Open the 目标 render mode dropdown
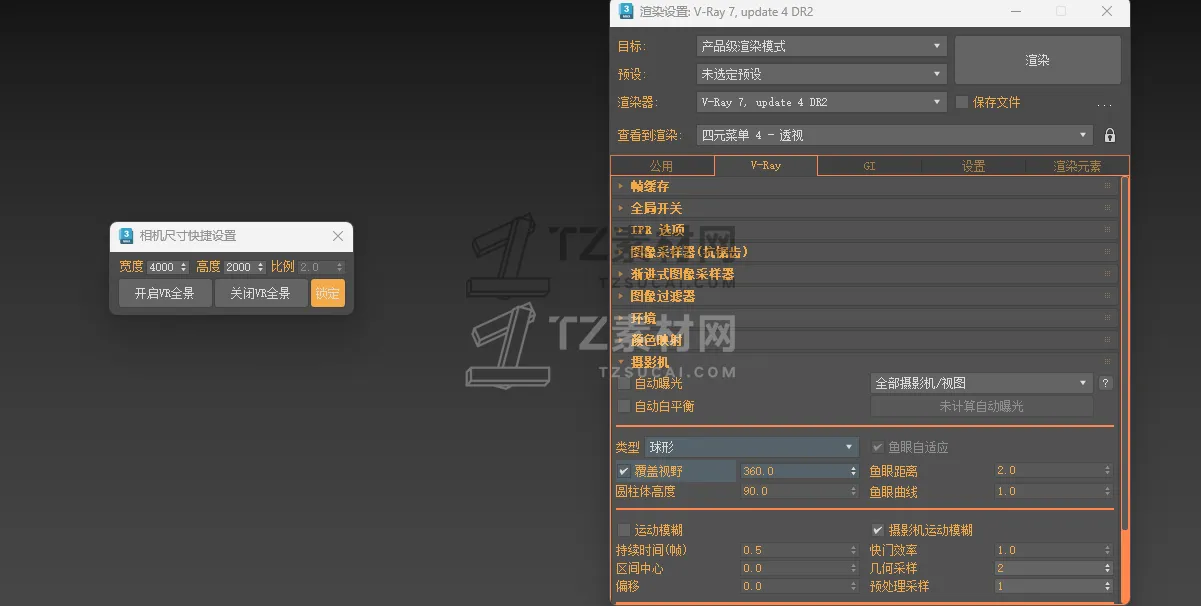 pos(821,46)
